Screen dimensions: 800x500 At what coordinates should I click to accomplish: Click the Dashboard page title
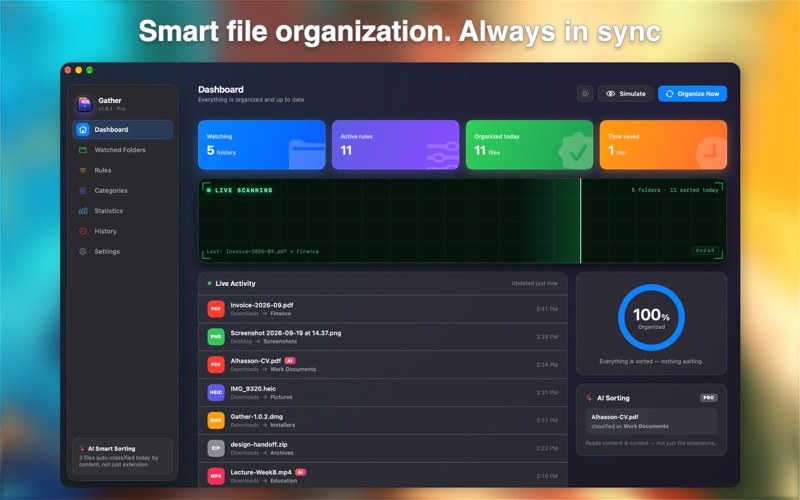click(221, 89)
